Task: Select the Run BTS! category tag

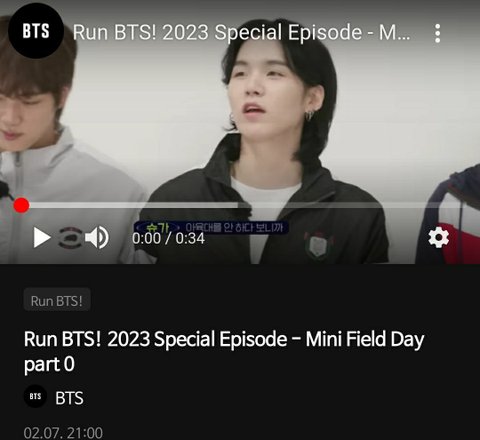Action: pyautogui.click(x=57, y=301)
